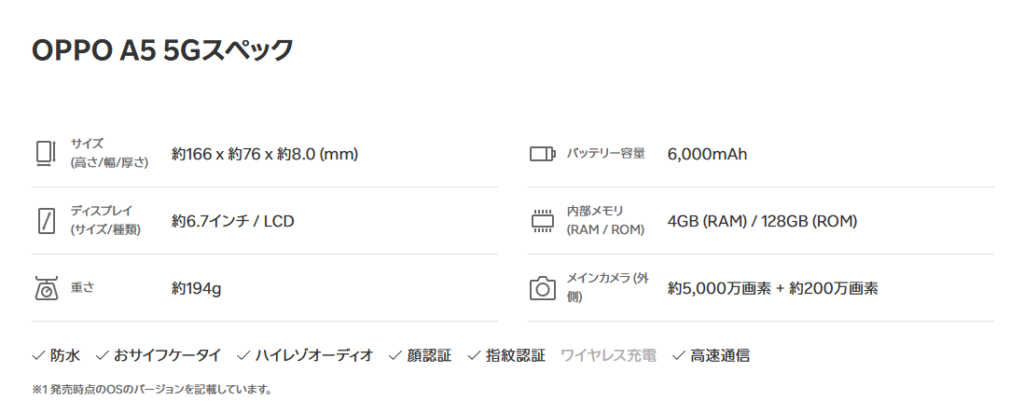This screenshot has width=1024, height=414.
Task: Click the 6,000mAh battery value
Action: click(x=707, y=154)
